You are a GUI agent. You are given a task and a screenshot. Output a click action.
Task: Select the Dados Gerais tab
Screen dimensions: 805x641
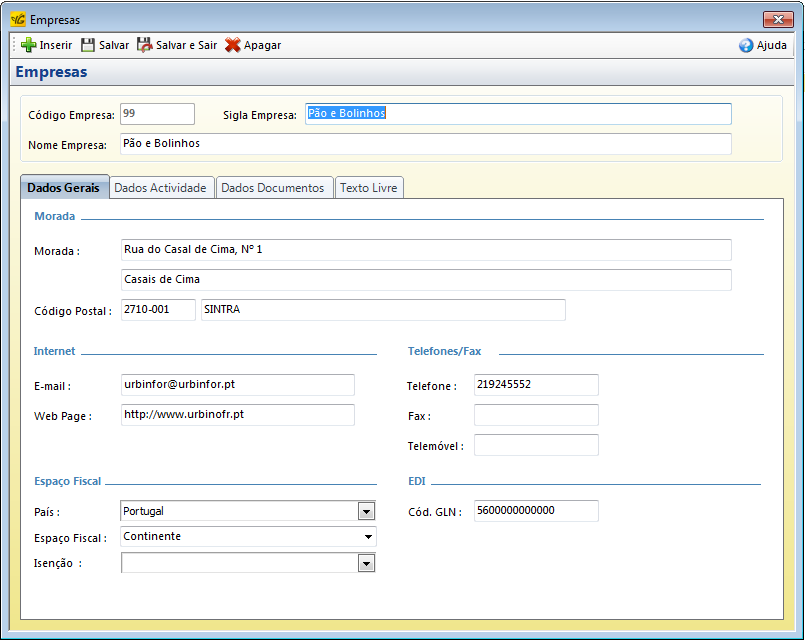click(63, 188)
